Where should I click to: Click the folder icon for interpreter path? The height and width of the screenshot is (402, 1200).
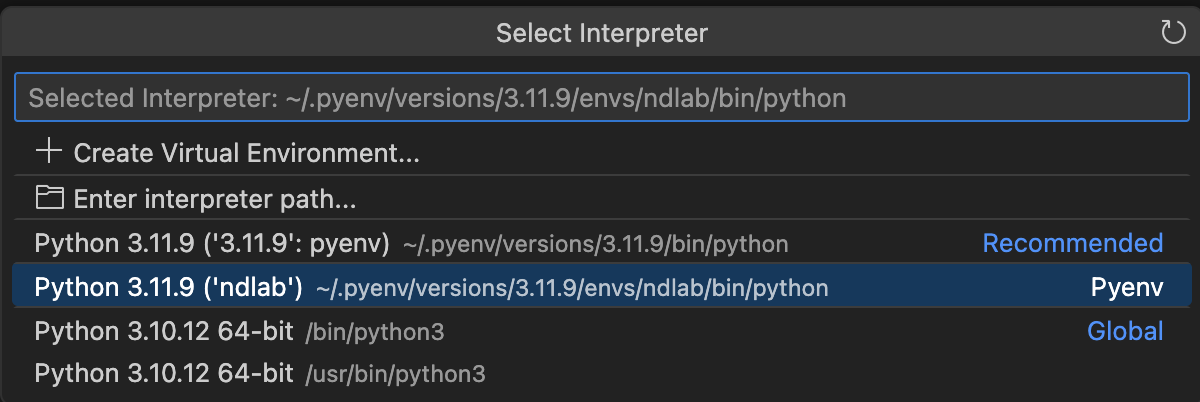point(48,198)
